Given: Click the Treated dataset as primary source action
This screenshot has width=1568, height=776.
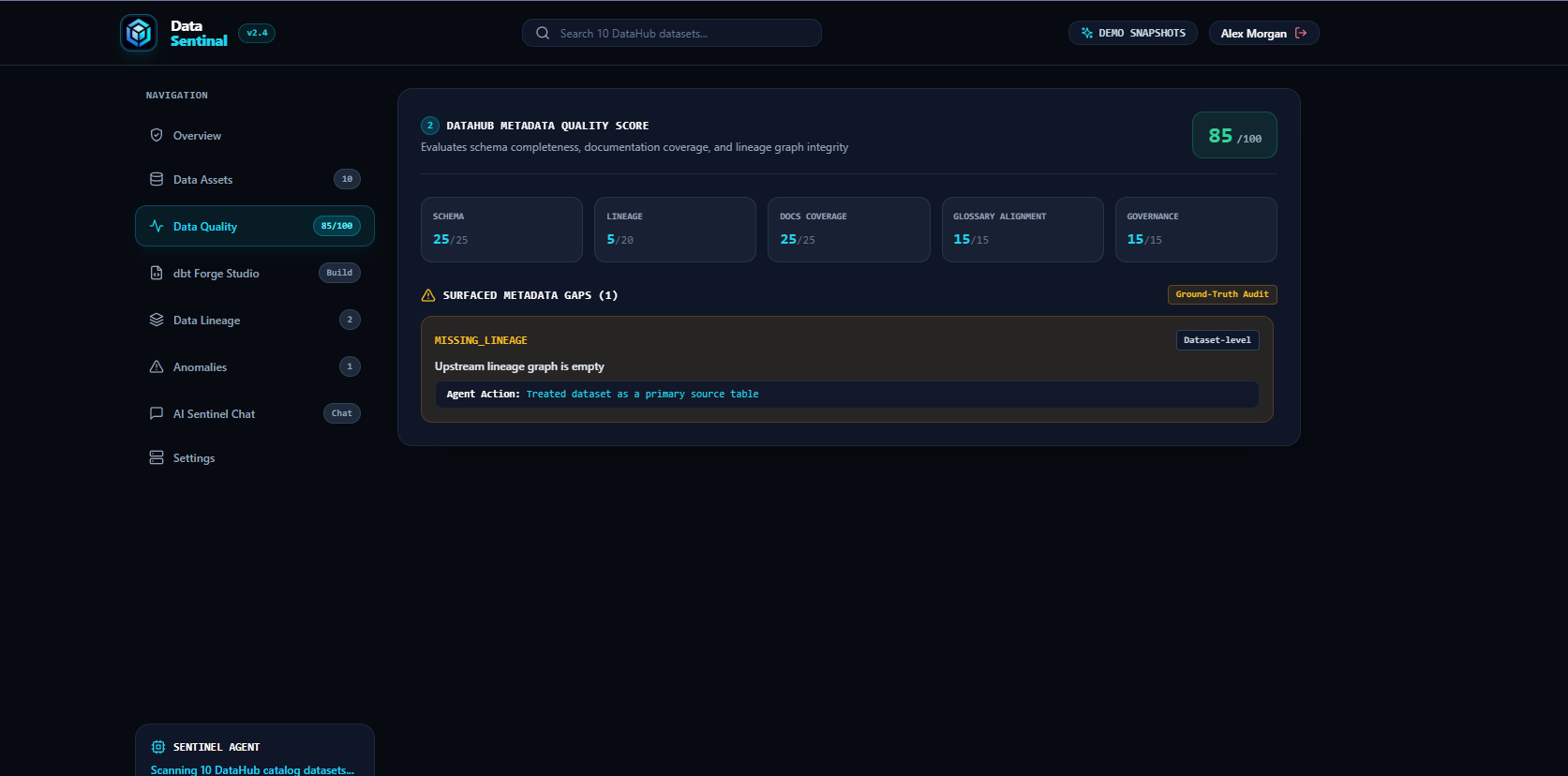Looking at the screenshot, I should (642, 395).
